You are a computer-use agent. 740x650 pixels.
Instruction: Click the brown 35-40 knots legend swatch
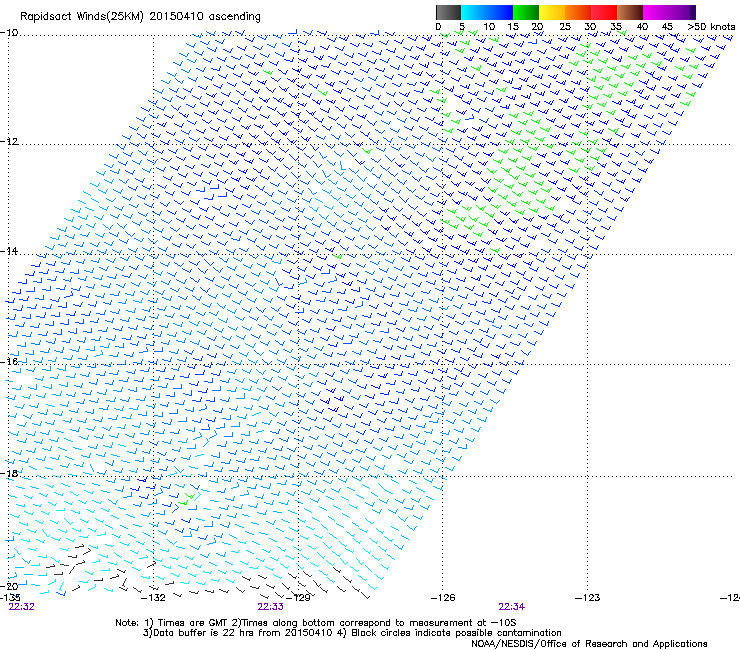pos(630,12)
